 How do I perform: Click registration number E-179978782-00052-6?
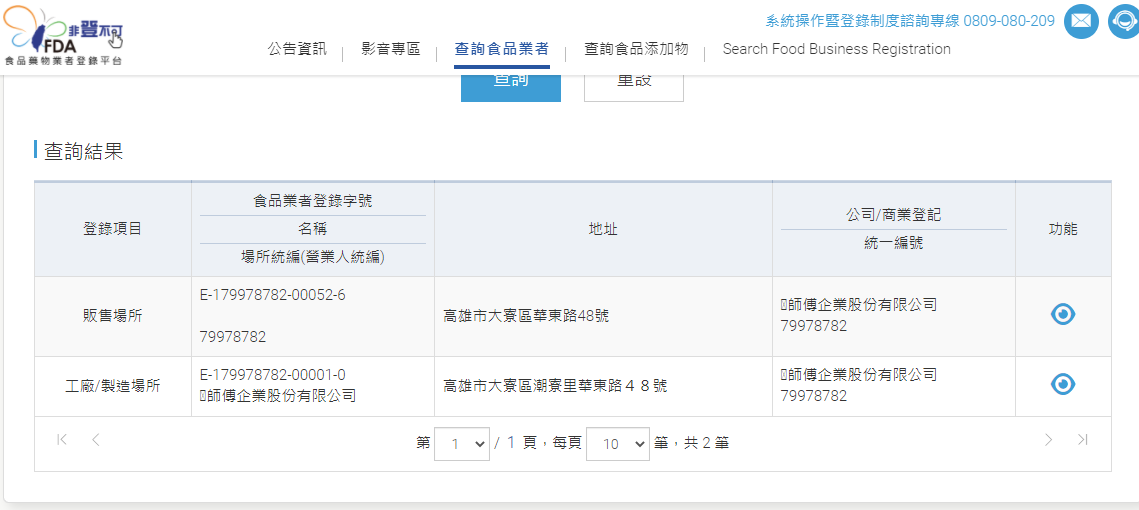(x=273, y=295)
